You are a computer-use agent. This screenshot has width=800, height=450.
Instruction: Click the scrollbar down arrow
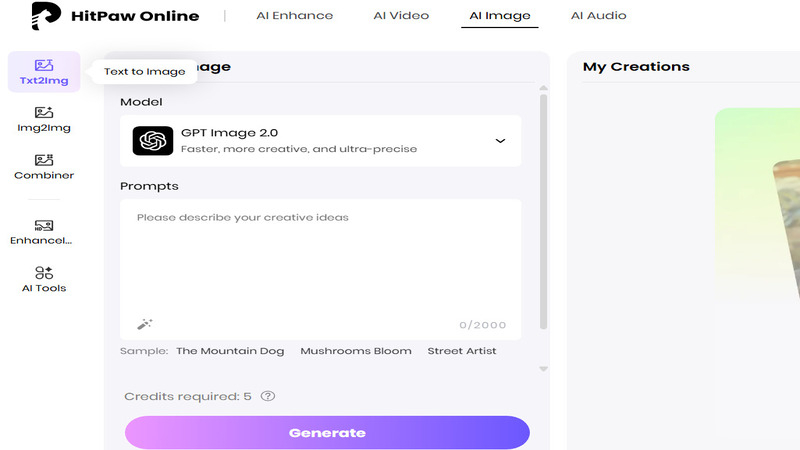(543, 368)
